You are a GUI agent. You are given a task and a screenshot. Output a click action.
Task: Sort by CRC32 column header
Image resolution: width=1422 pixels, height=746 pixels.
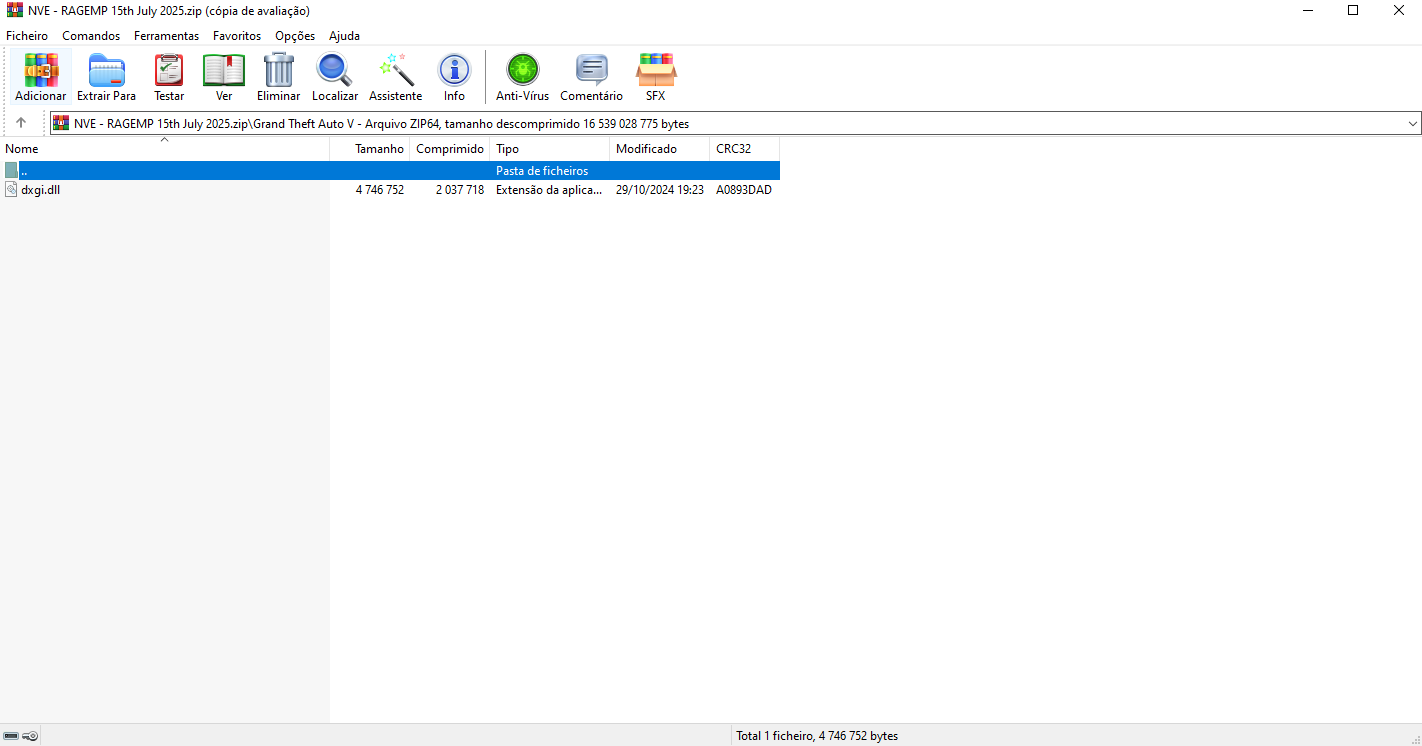coord(745,148)
